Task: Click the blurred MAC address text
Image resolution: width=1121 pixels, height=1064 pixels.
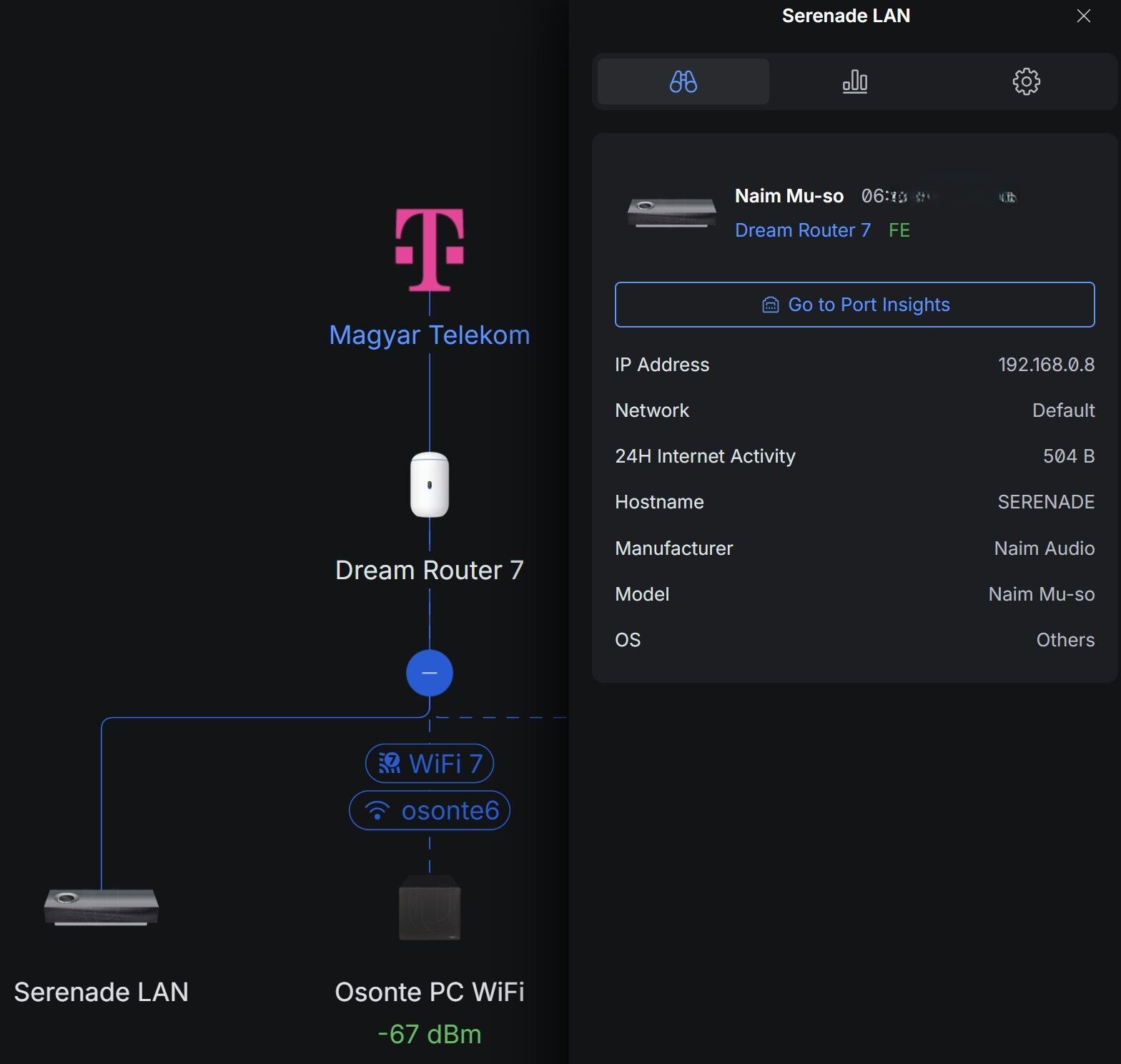Action: [939, 196]
